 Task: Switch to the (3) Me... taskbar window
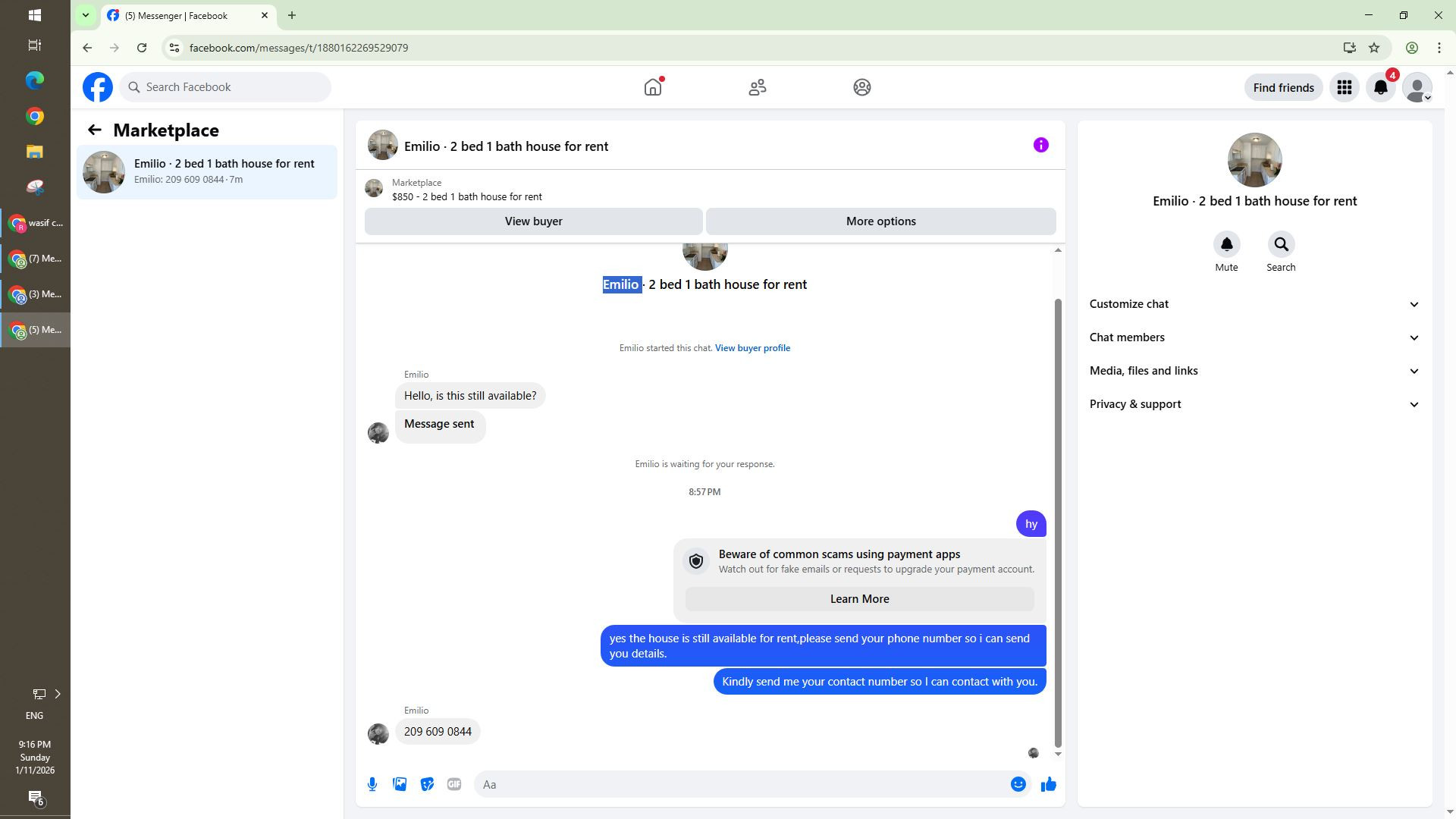pyautogui.click(x=35, y=294)
